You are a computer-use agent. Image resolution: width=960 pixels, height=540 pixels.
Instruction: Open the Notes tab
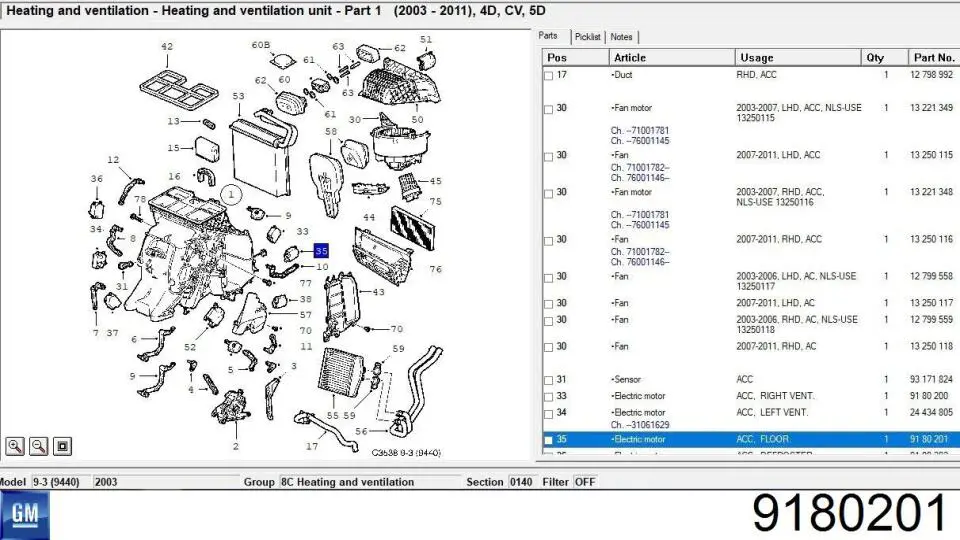621,37
